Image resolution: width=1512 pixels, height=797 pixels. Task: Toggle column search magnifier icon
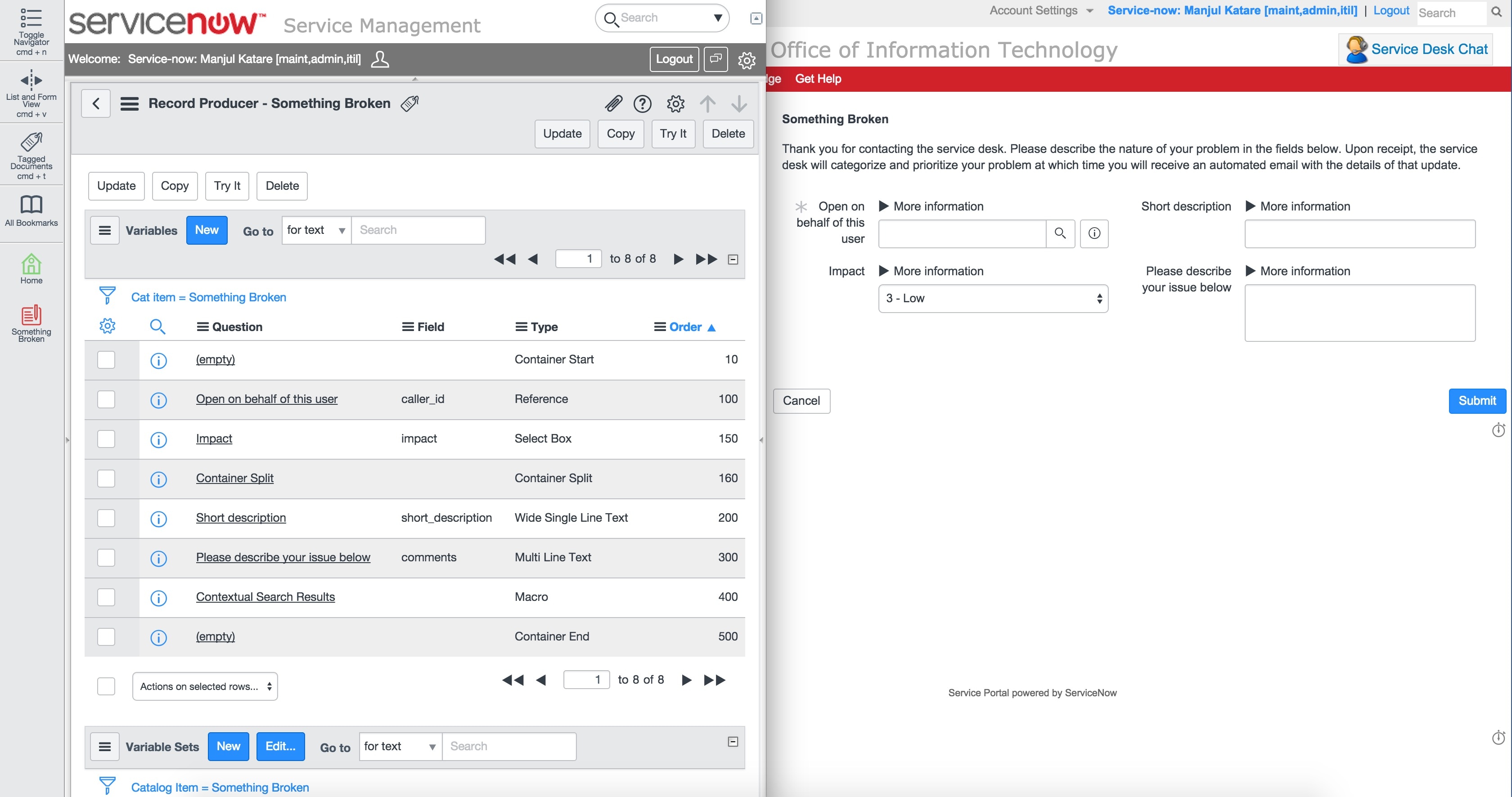157,326
